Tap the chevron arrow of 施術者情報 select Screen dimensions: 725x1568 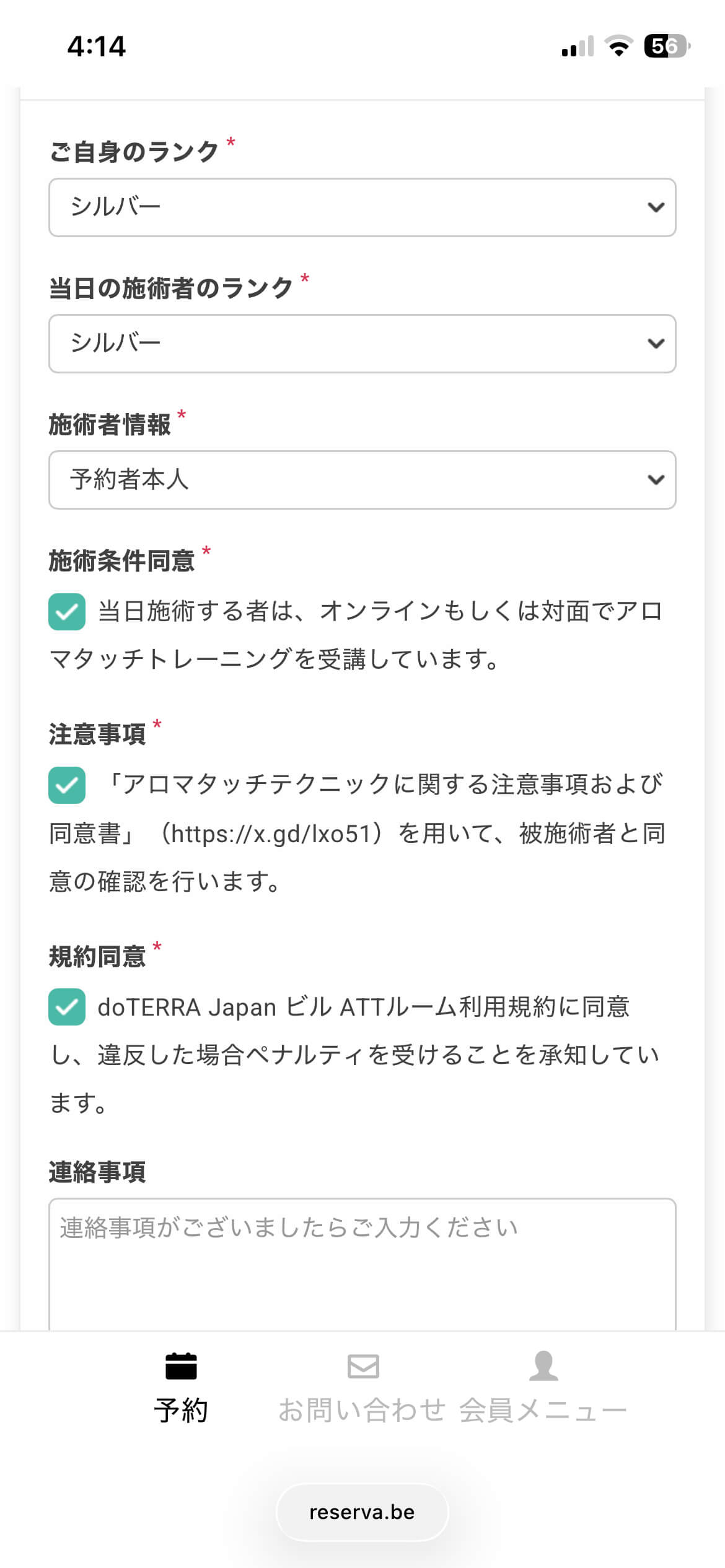pos(656,480)
